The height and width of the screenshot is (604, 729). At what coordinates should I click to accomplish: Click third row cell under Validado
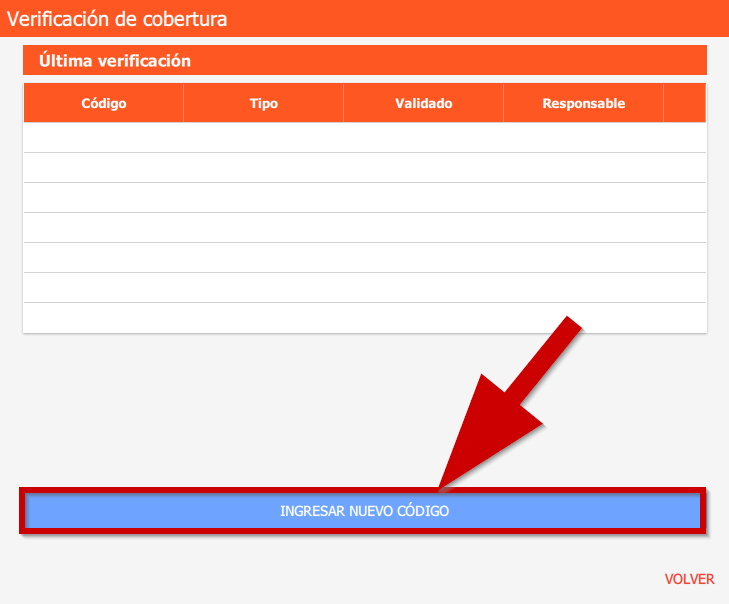point(423,198)
